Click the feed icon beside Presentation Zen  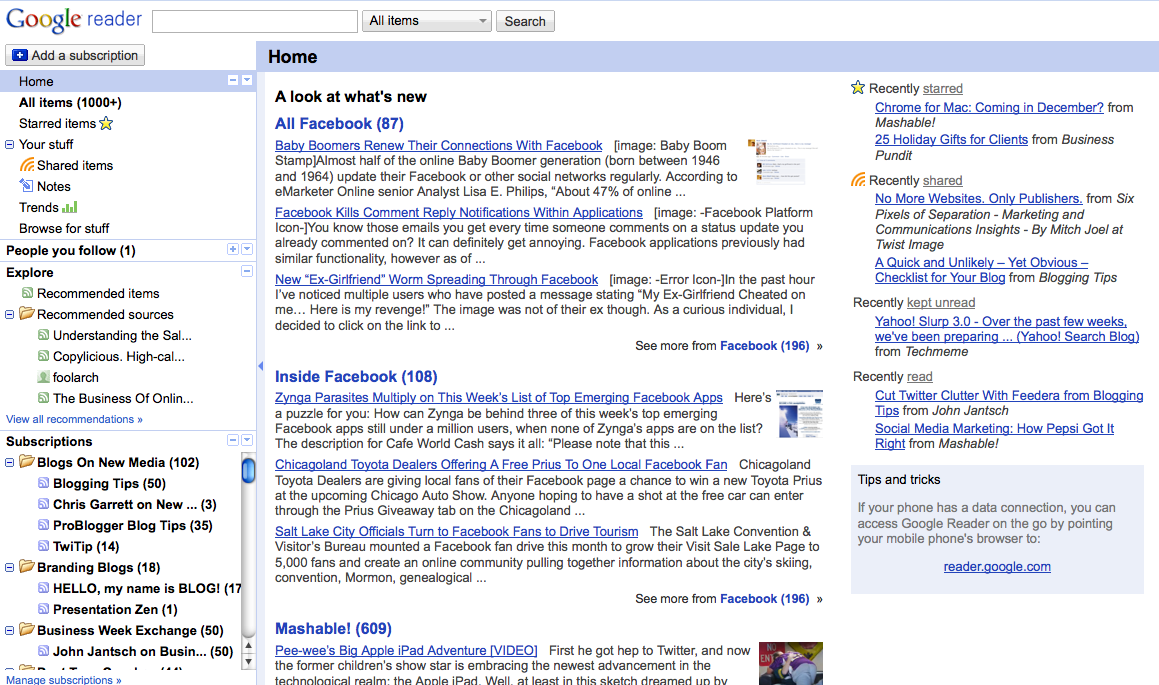(42, 609)
